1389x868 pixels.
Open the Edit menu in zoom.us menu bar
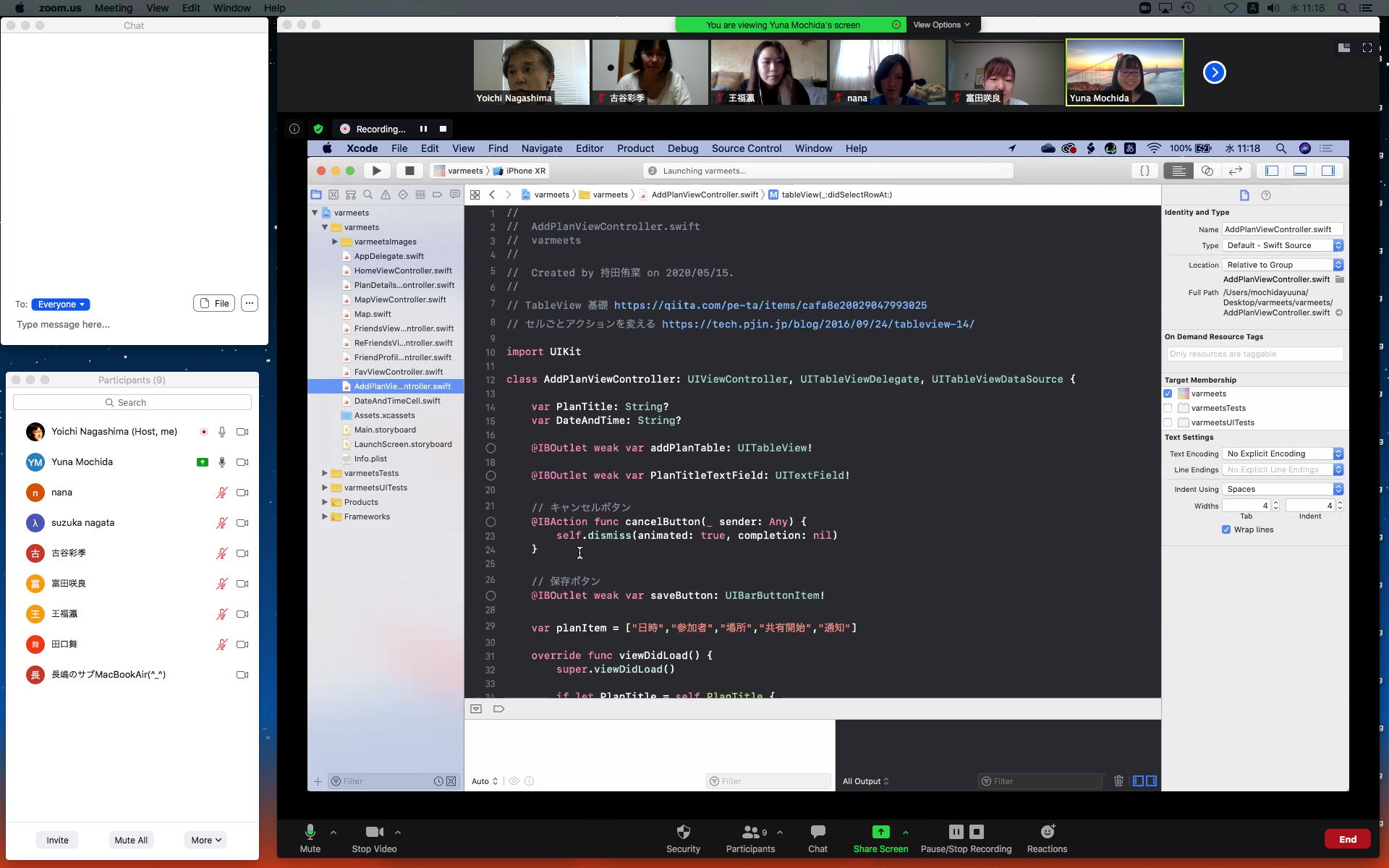pos(191,8)
